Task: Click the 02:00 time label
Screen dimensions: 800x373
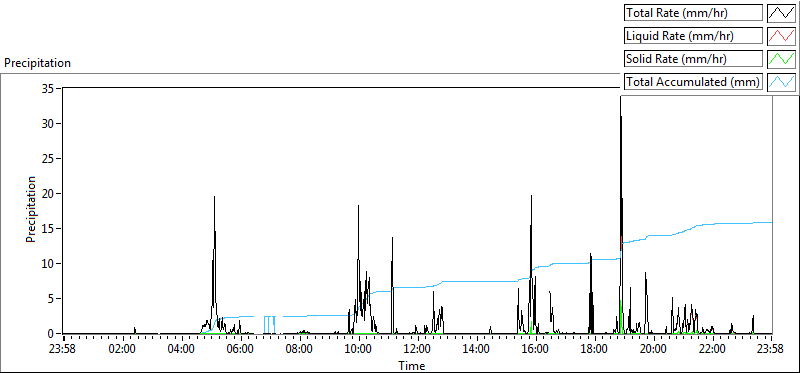Action: (x=123, y=350)
